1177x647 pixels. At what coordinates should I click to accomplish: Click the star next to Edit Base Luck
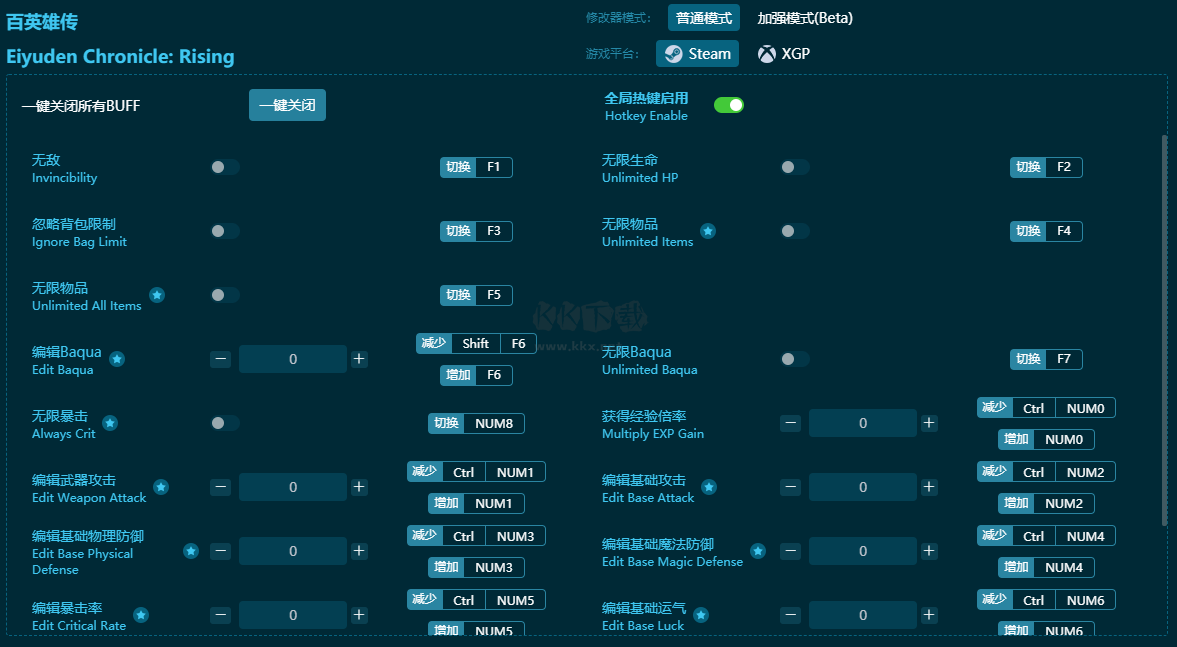tap(701, 615)
